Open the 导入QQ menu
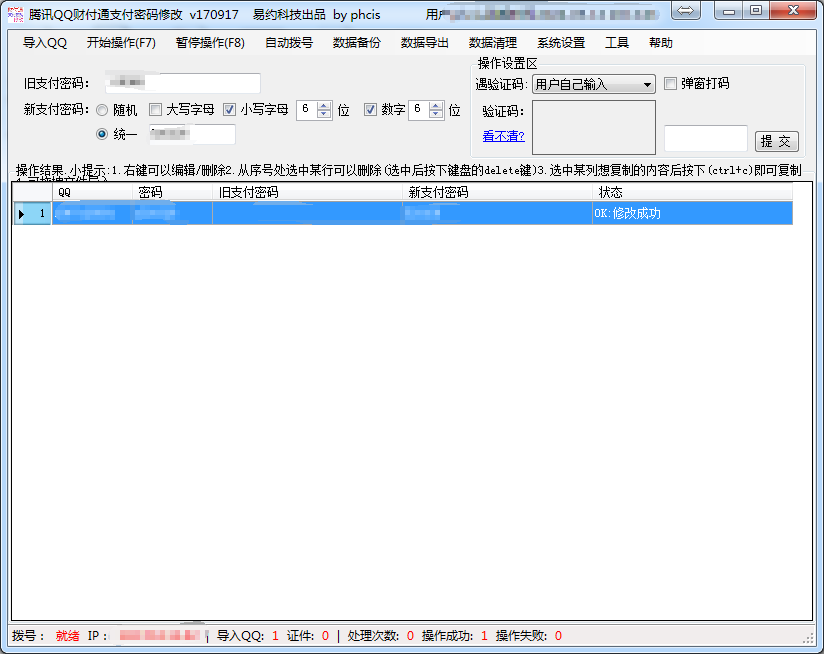Image resolution: width=824 pixels, height=654 pixels. (x=45, y=43)
